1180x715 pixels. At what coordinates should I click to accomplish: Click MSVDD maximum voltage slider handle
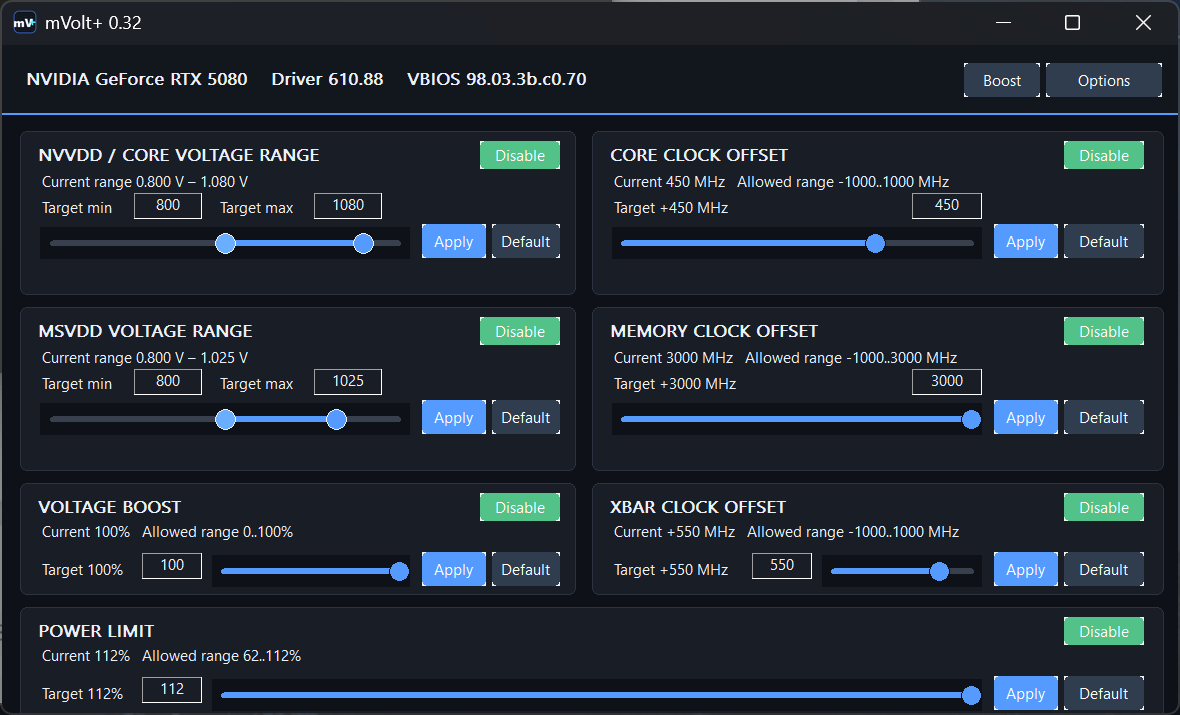pos(336,419)
